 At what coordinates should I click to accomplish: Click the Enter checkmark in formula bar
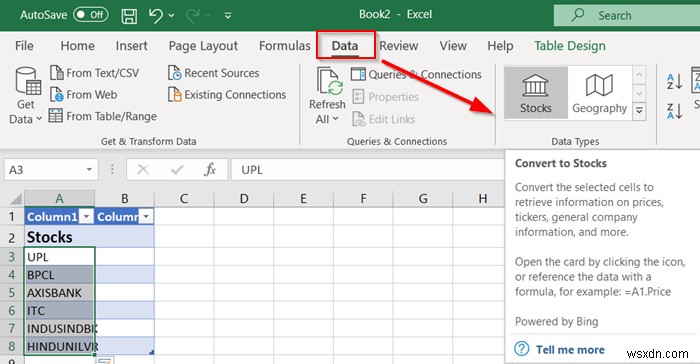point(177,170)
